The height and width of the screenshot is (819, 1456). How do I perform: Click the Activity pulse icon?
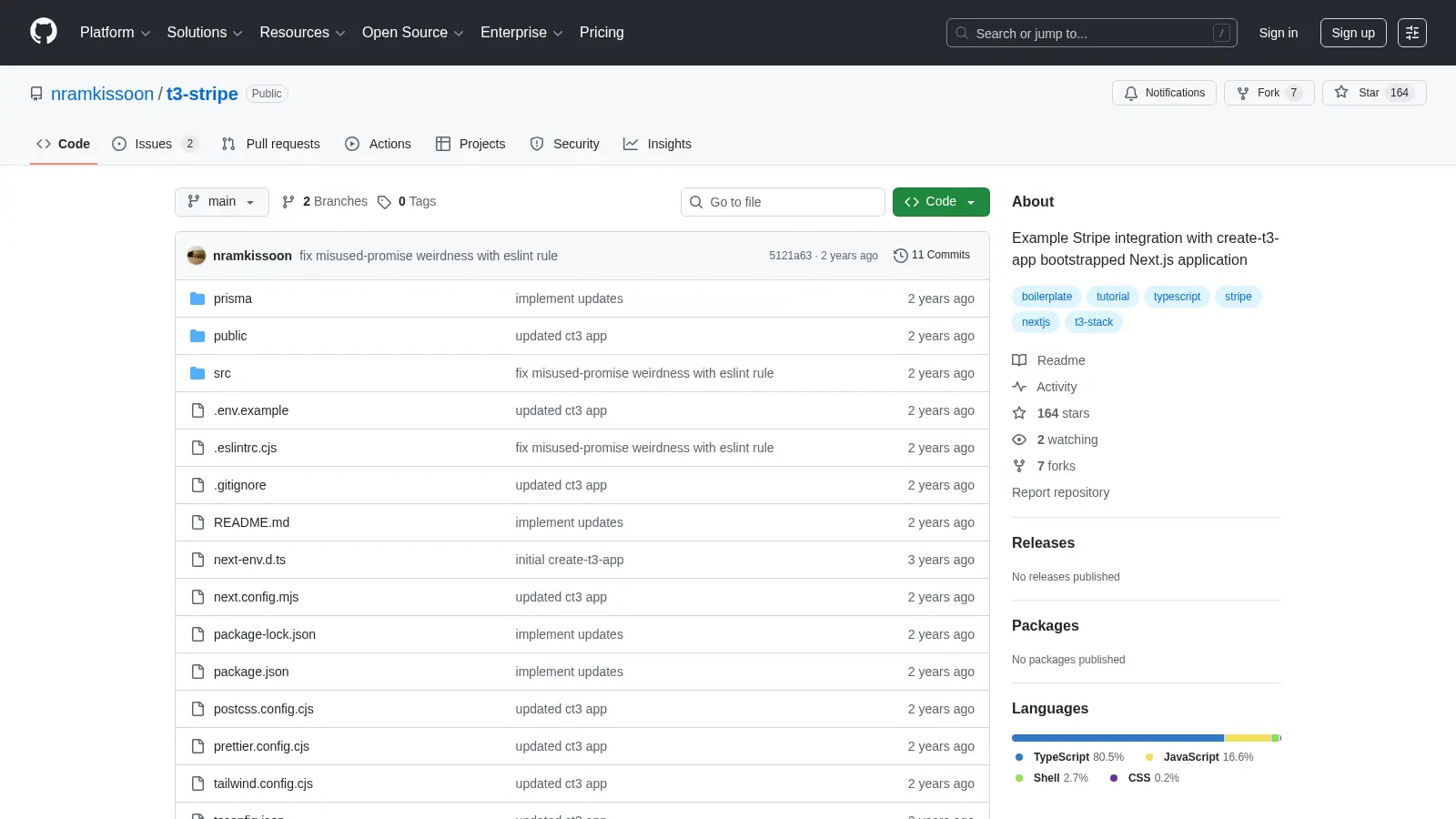pos(1019,387)
